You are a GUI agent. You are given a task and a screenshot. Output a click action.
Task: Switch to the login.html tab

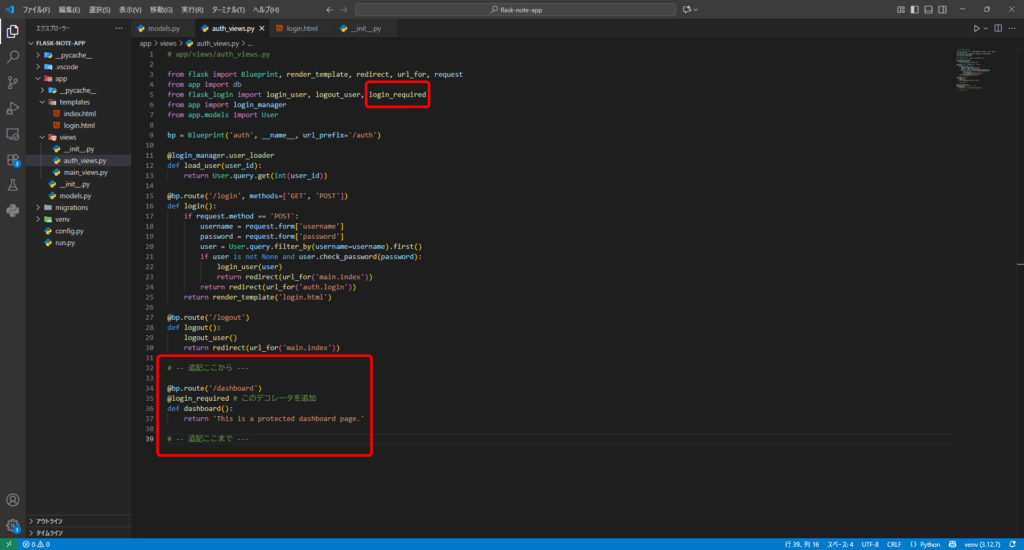tap(302, 29)
